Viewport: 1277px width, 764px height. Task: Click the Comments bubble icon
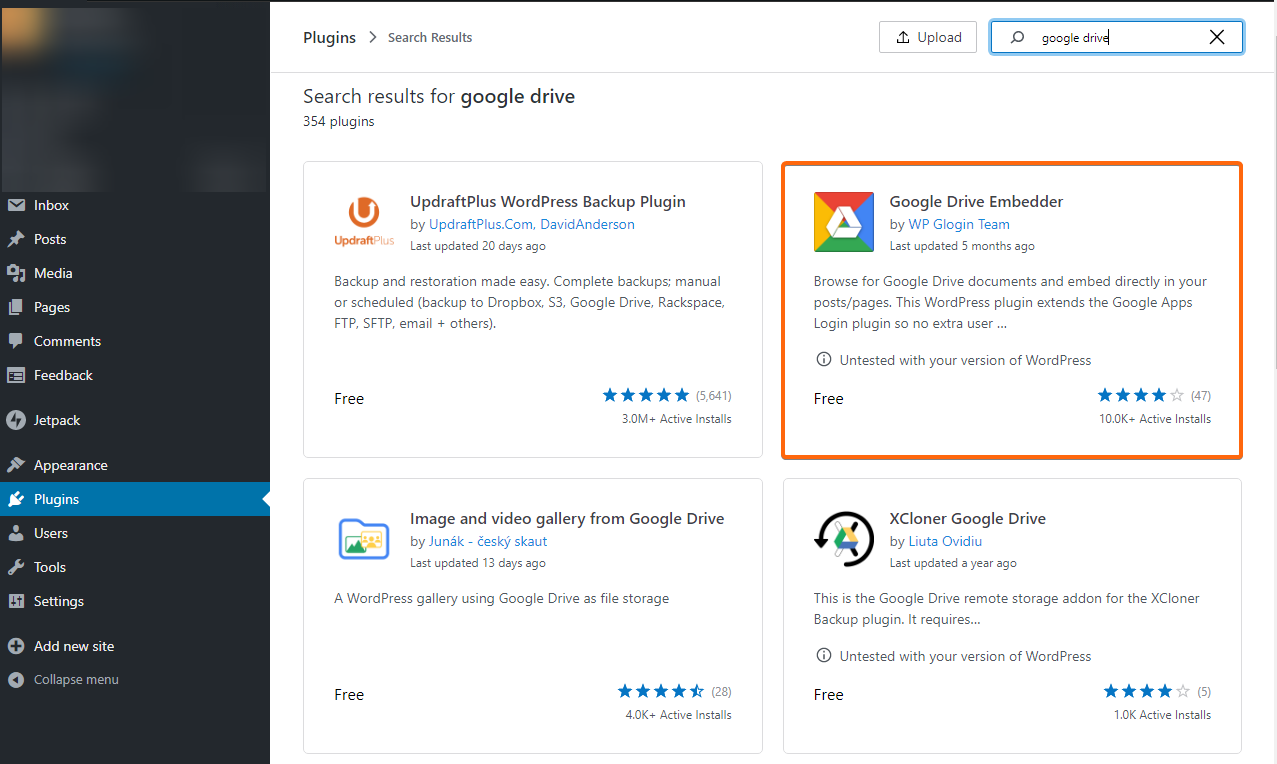coord(16,341)
